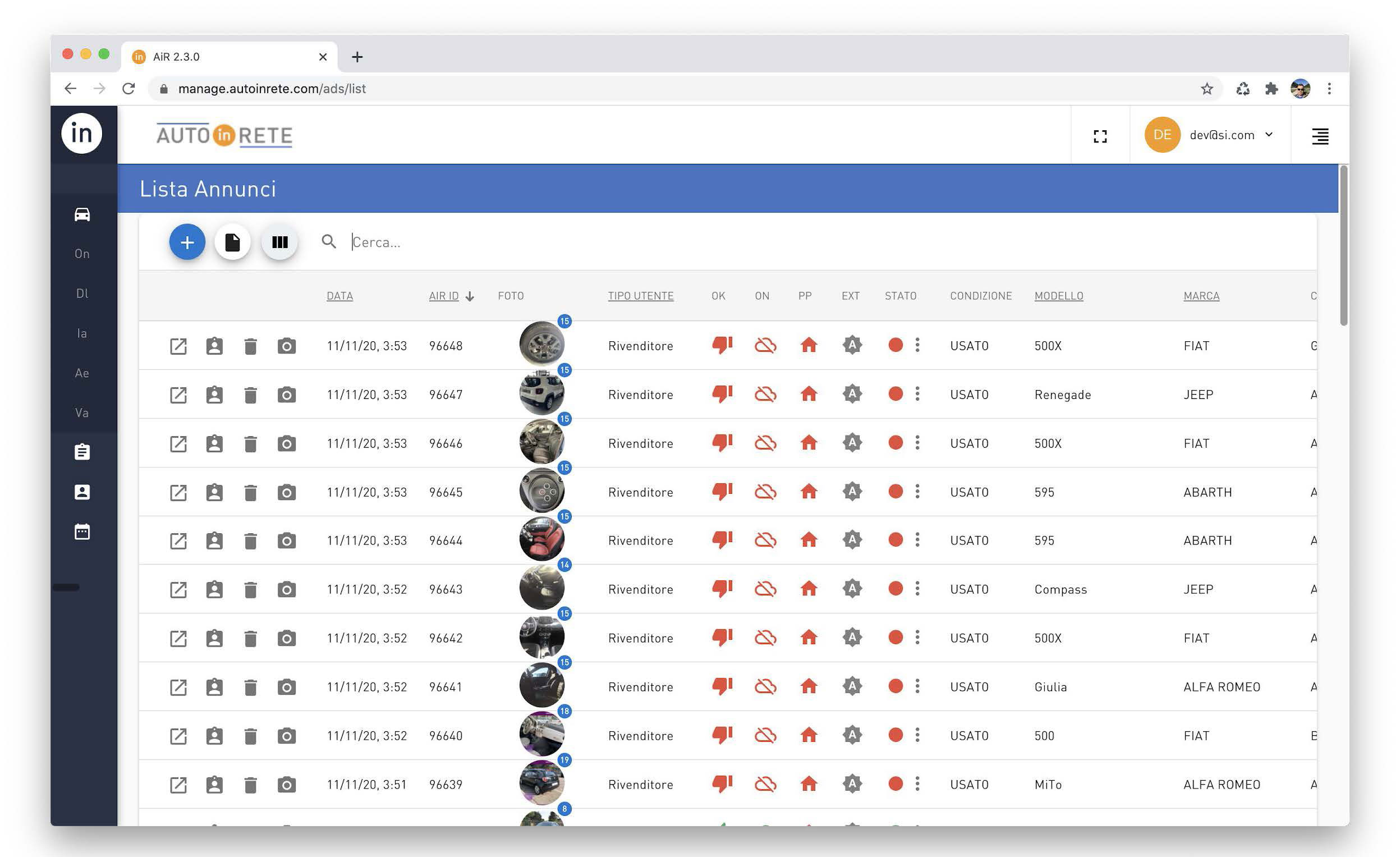Click the open external link icon for 96648
Screen dimensions: 1400x857
point(177,345)
